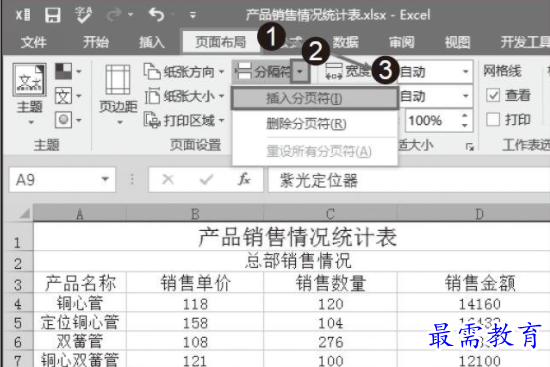Switch to the 数据 tab
The width and height of the screenshot is (550, 367).
coord(346,42)
